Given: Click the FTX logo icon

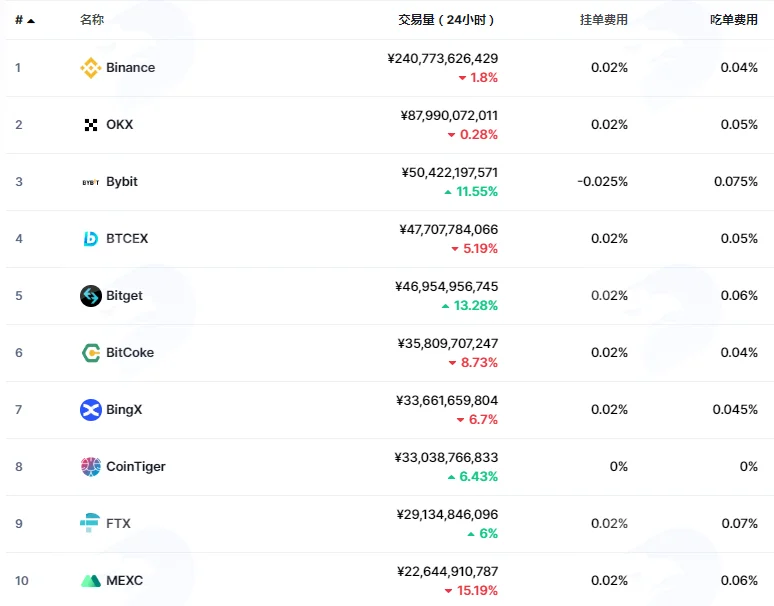Looking at the screenshot, I should [x=90, y=523].
